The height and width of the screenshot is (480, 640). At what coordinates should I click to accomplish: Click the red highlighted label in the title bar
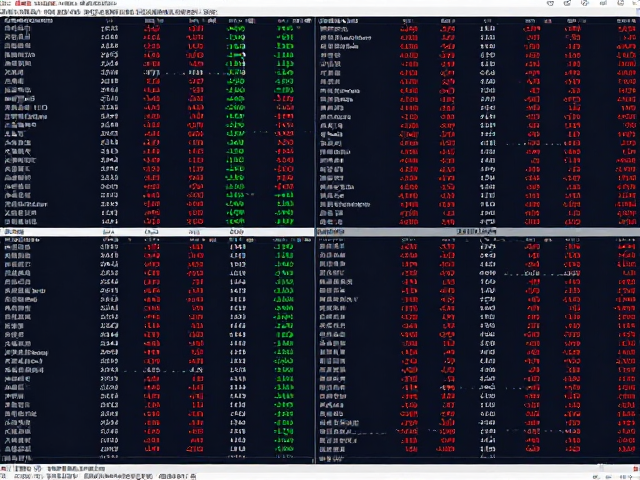tap(23, 4)
